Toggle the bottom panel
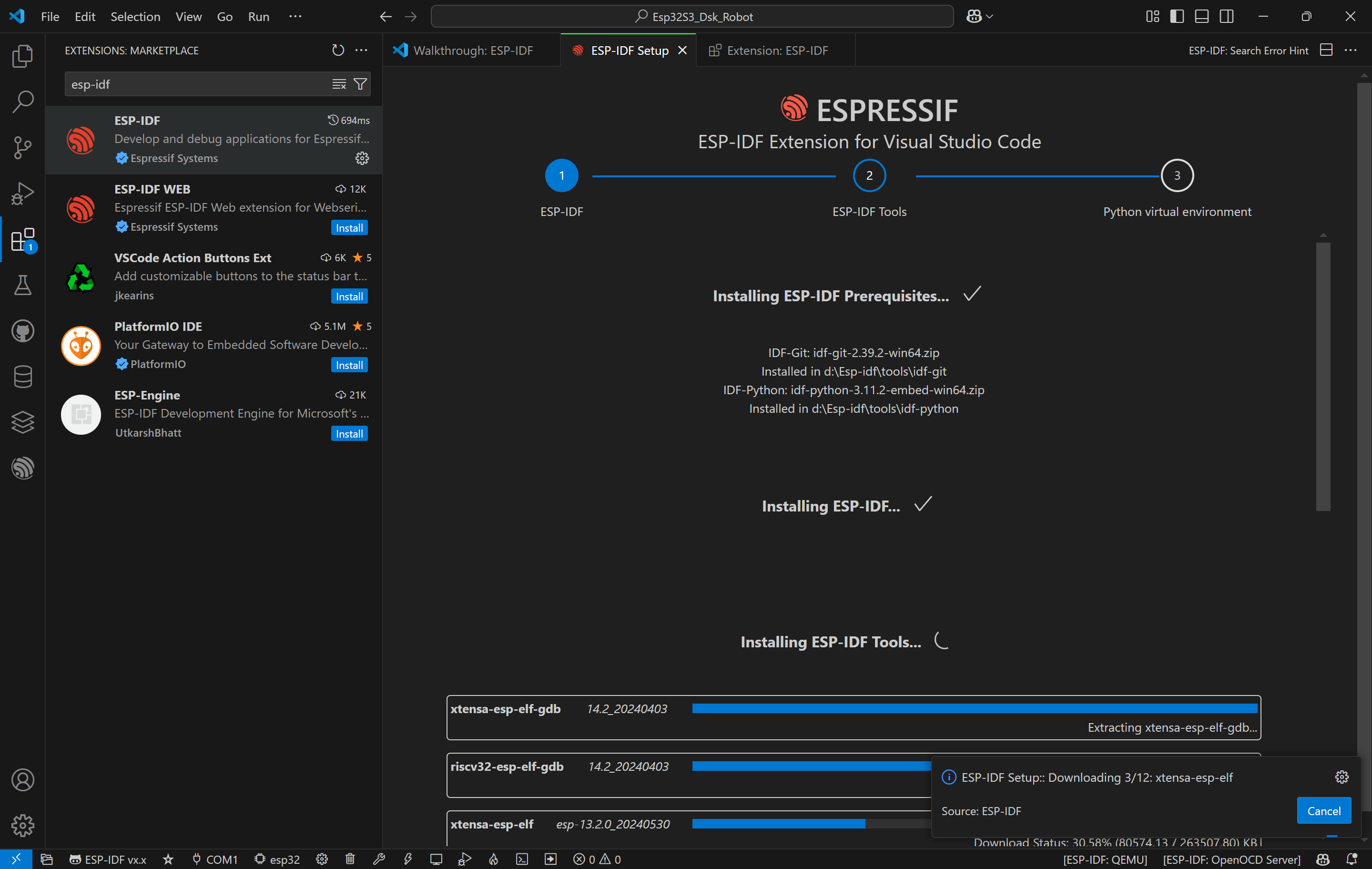 tap(1202, 17)
